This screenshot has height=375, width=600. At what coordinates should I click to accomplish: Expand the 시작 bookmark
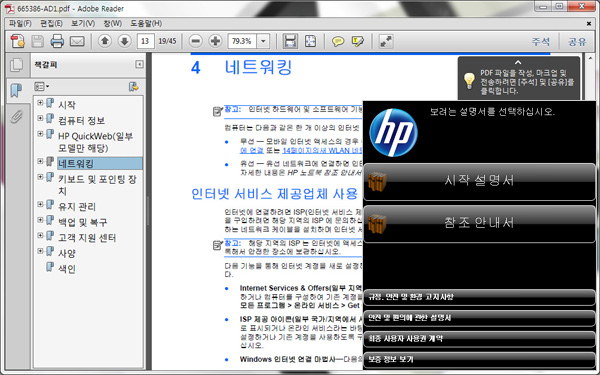coord(40,103)
